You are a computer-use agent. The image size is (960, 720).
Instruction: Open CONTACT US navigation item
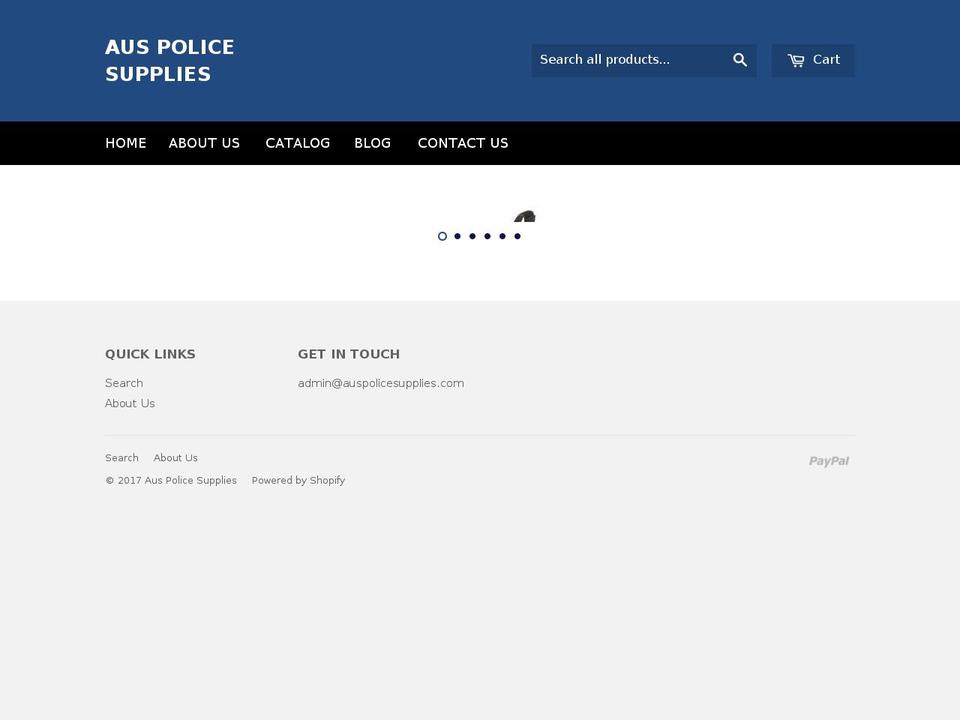click(463, 143)
